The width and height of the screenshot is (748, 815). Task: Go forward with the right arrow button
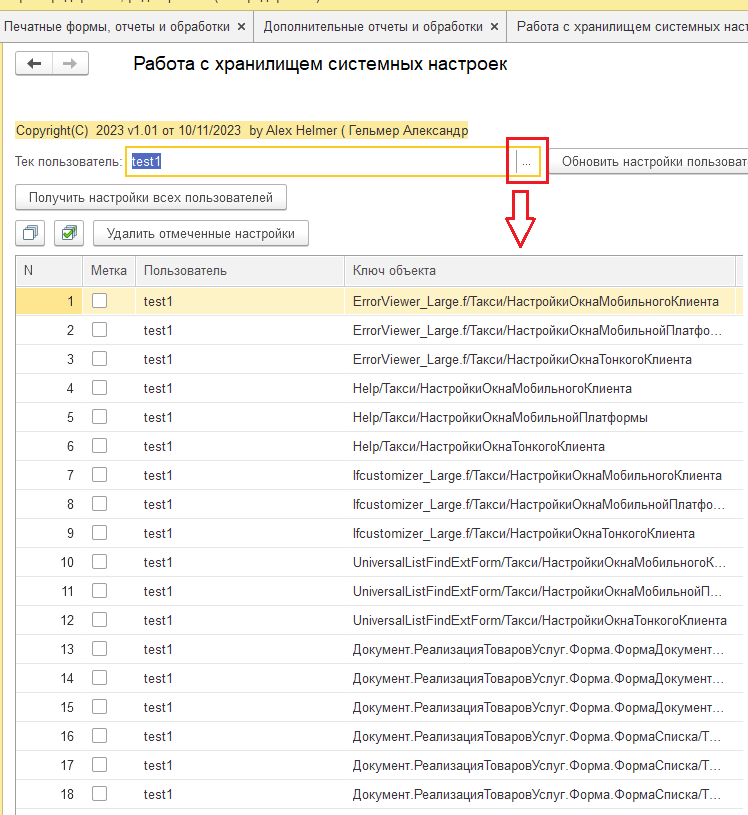(70, 63)
